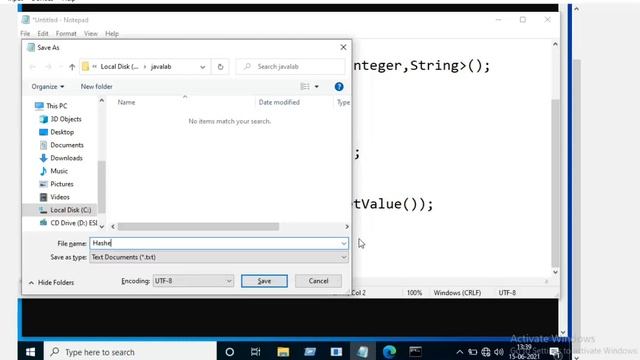Image resolution: width=640 pixels, height=360 pixels.
Task: Open the notification center icon
Action: coord(554,352)
